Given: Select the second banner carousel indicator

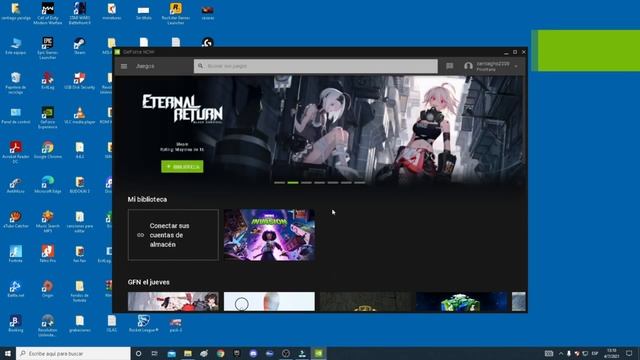Looking at the screenshot, I should point(293,183).
